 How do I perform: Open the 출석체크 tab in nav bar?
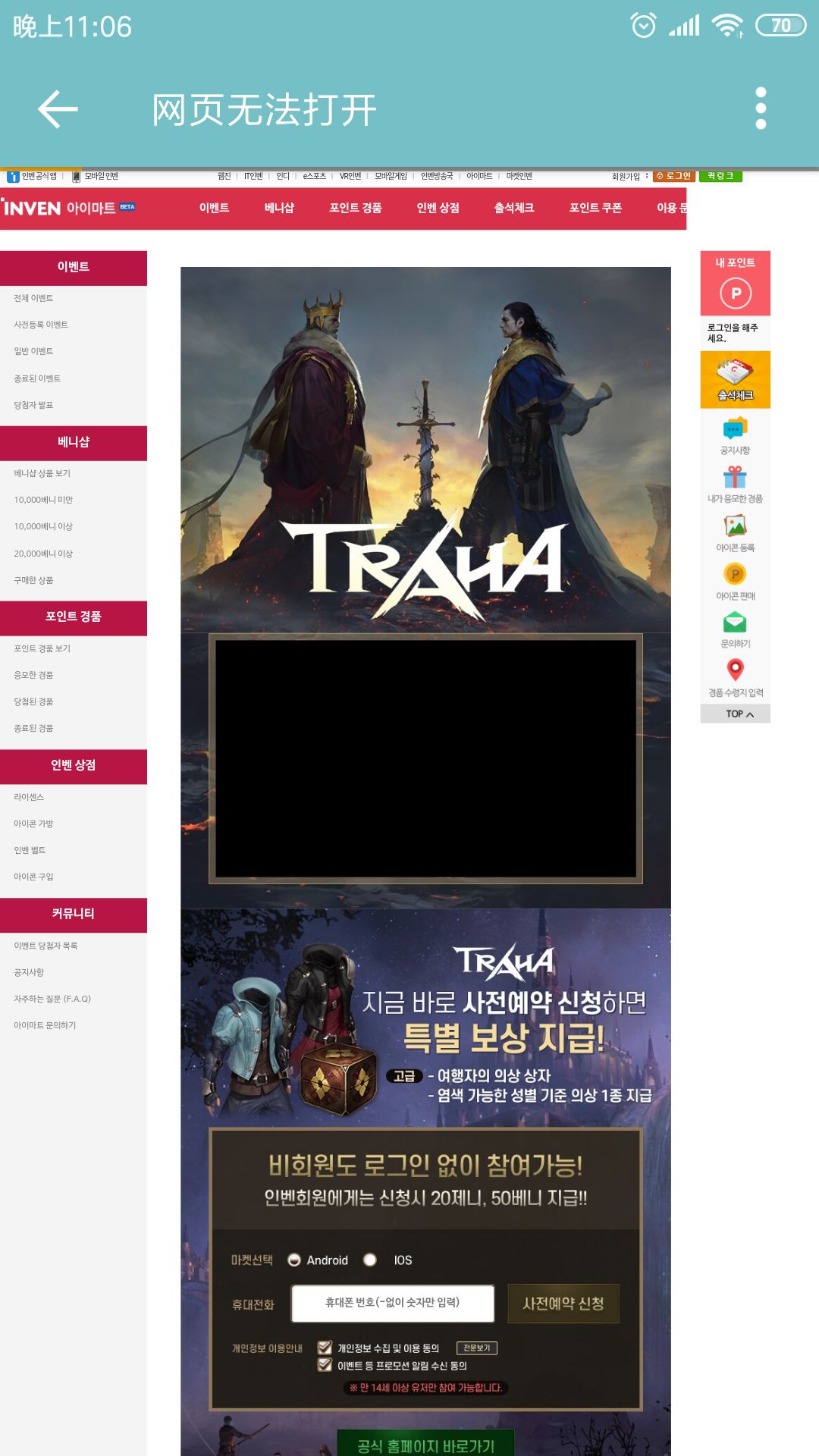[x=514, y=208]
